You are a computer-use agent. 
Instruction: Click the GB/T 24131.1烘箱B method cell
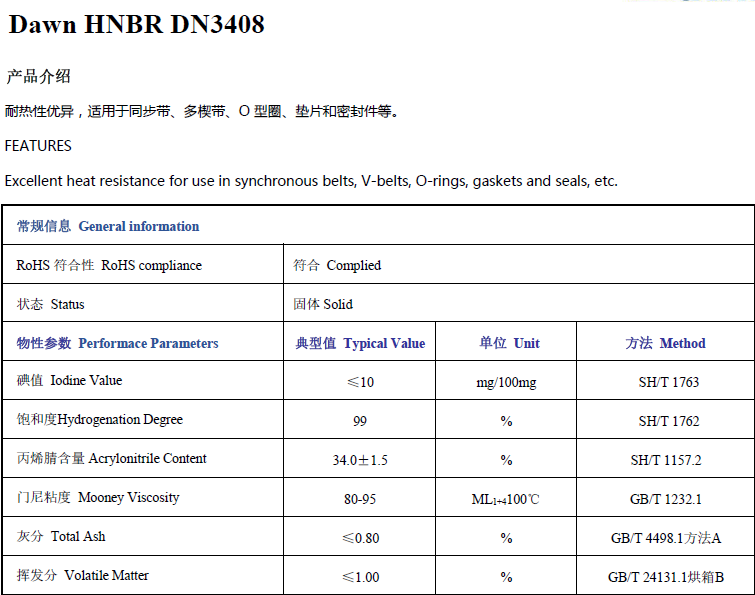666,577
